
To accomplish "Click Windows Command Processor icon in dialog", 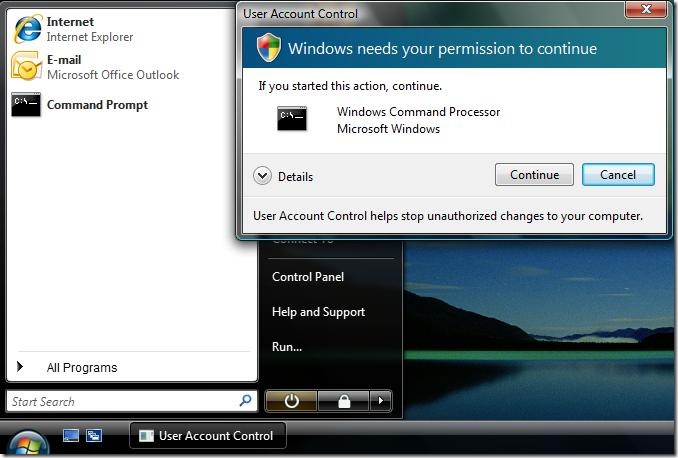I will point(292,118).
